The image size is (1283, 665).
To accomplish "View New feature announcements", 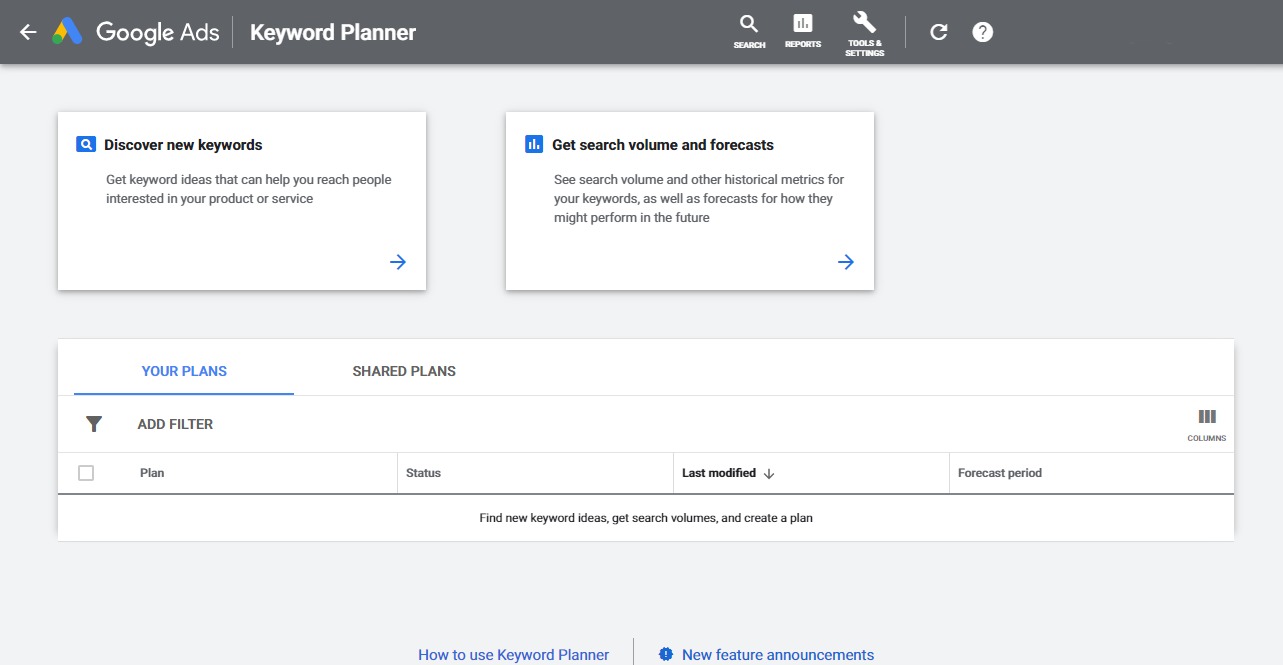I will pos(777,654).
